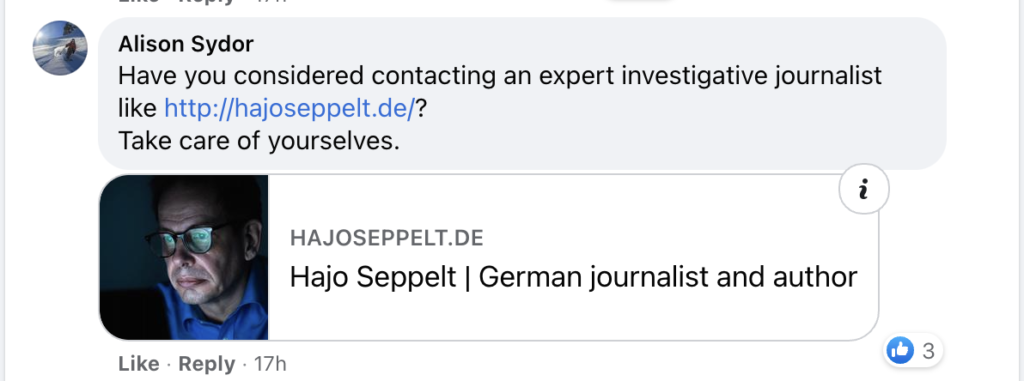
Task: Click the blue thumbs-up reaction icon
Action: coord(899,352)
